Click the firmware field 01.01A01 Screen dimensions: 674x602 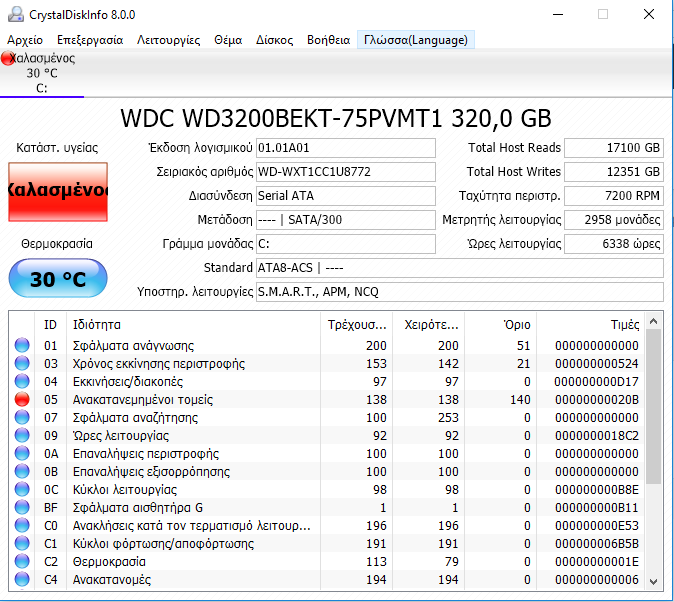346,148
